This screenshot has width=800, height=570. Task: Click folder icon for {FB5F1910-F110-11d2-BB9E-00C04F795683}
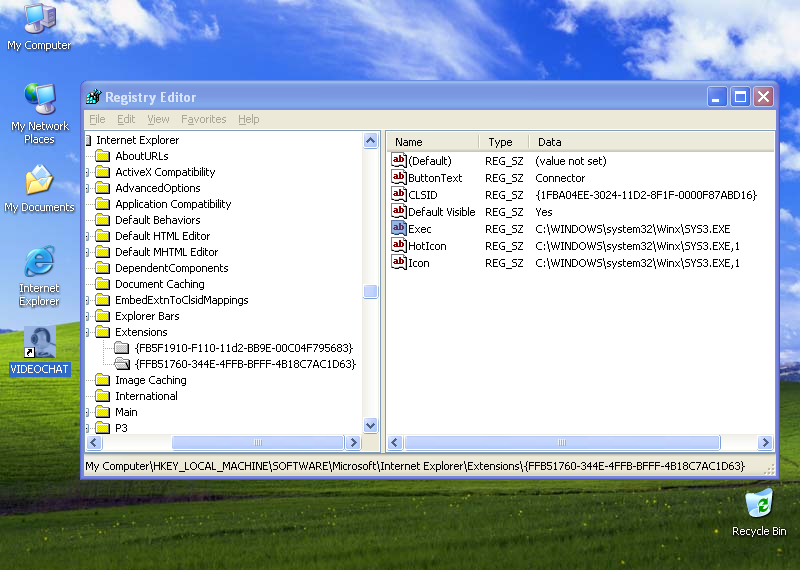point(121,348)
